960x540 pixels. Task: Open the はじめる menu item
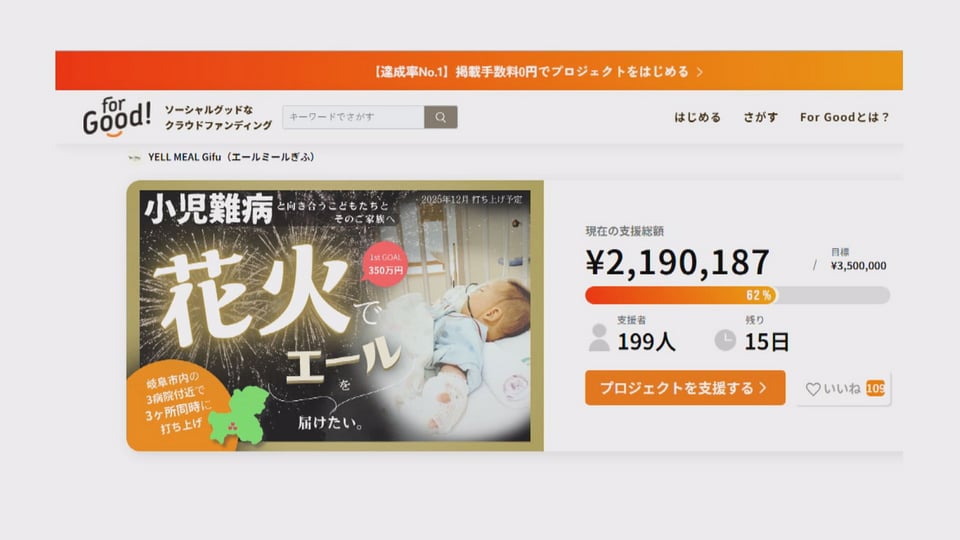click(697, 117)
